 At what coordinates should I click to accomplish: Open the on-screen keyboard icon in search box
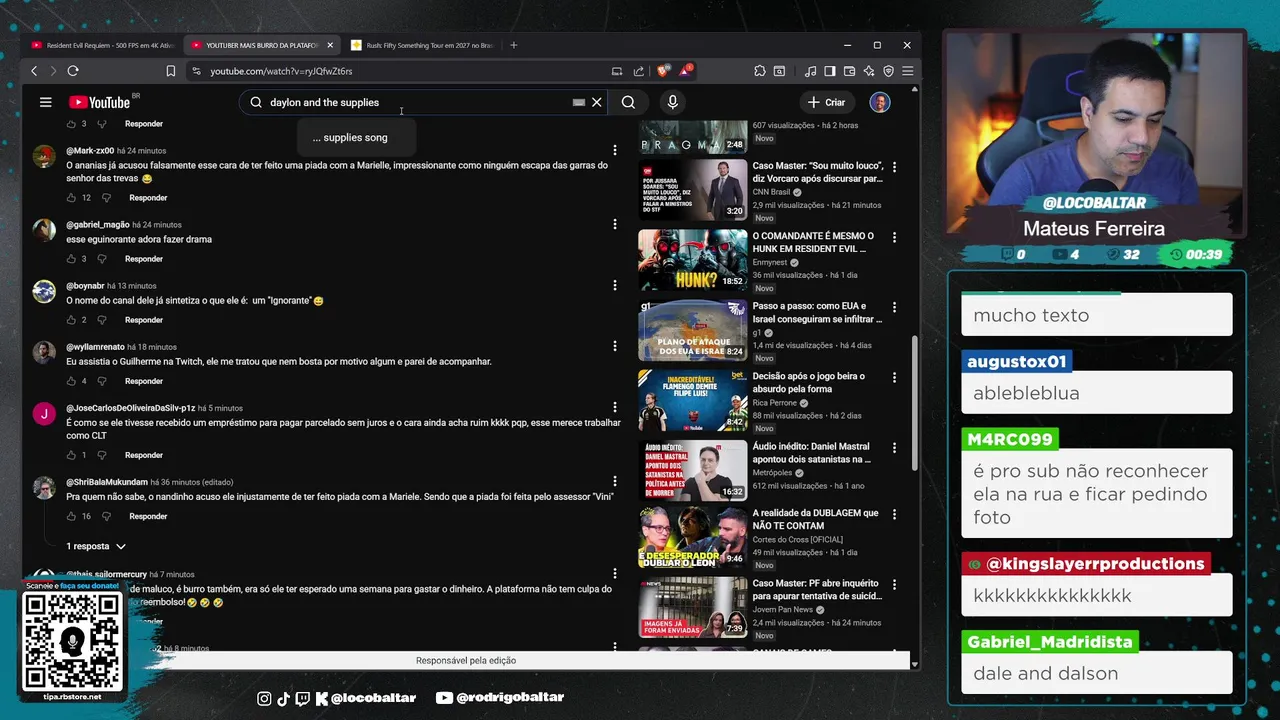(579, 102)
